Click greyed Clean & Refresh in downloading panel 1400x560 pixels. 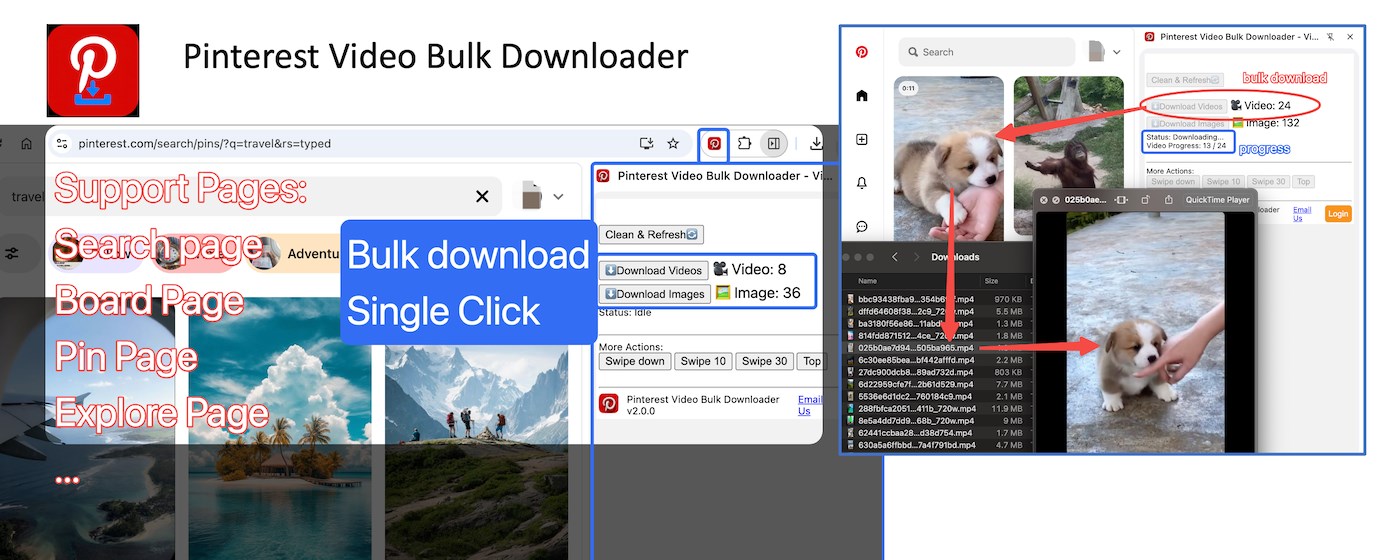1186,80
